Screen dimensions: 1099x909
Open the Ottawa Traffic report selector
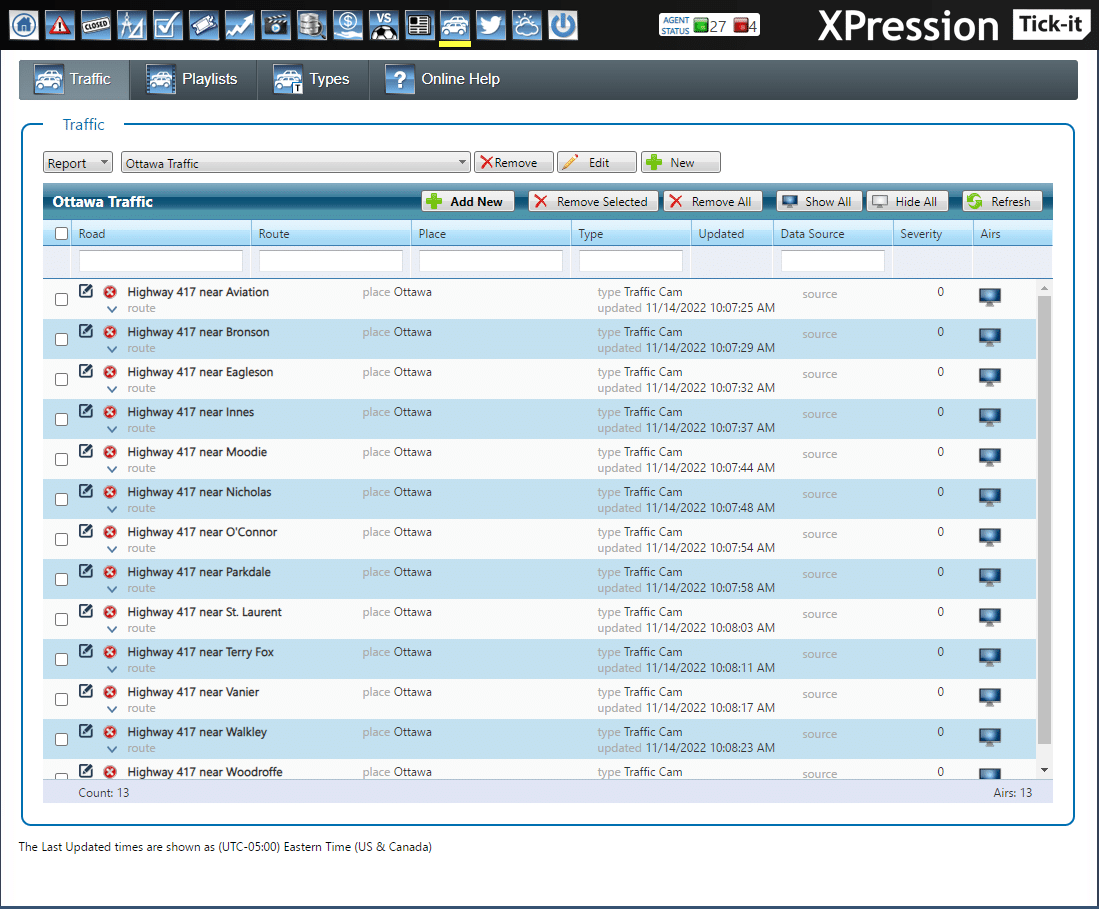point(295,163)
